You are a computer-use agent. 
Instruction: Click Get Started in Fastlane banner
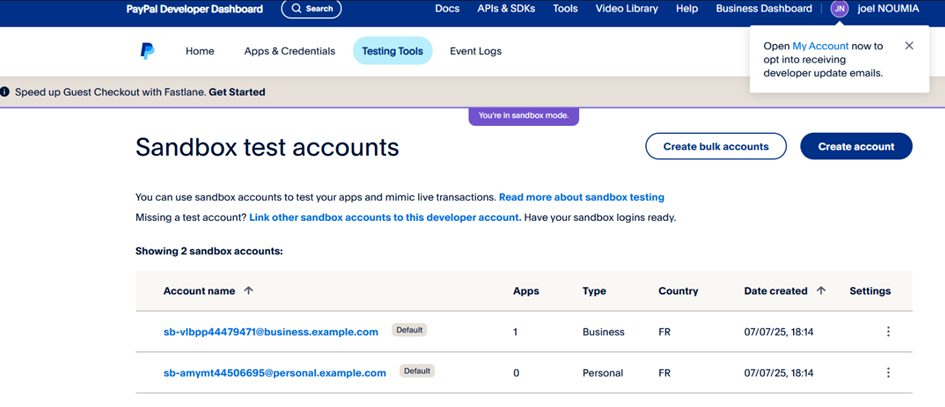click(237, 92)
